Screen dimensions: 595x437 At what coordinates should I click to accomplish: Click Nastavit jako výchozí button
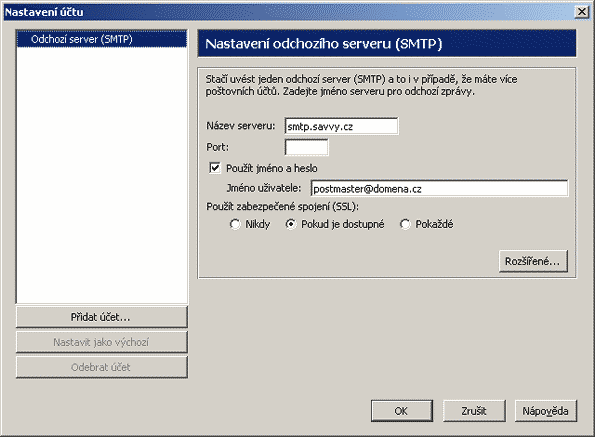(x=102, y=342)
